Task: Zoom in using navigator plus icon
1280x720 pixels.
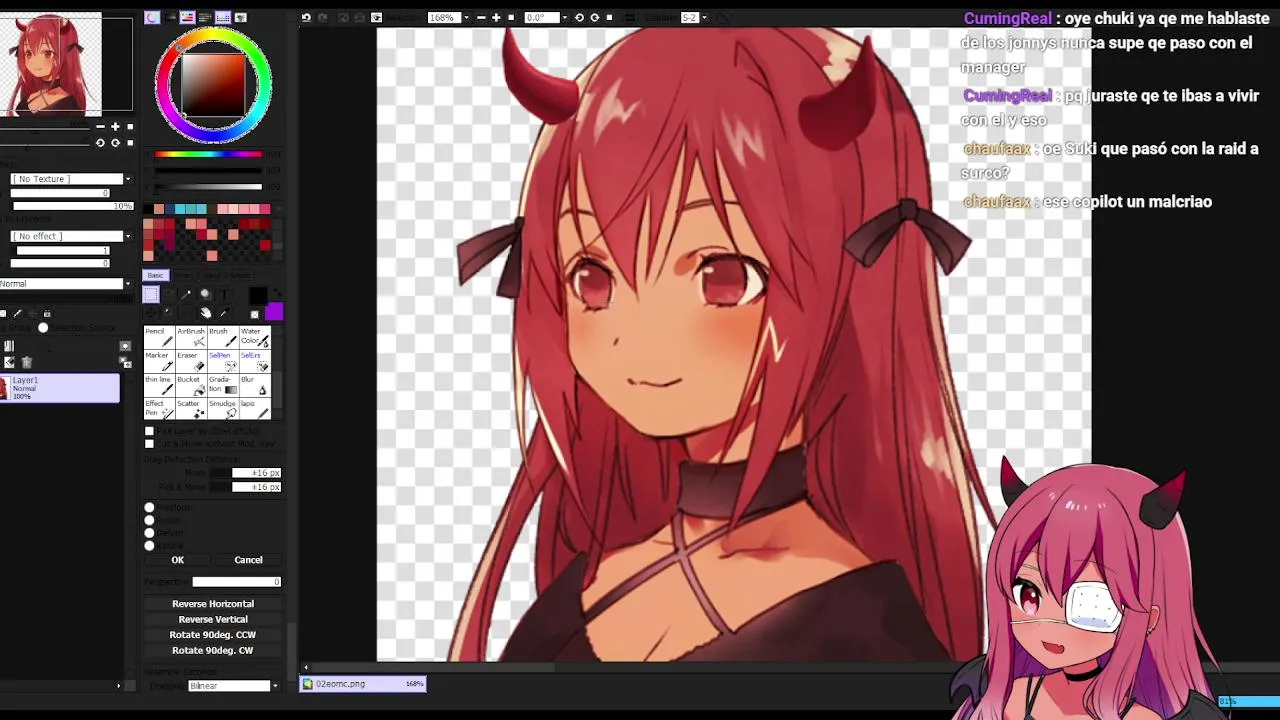Action: [x=115, y=127]
